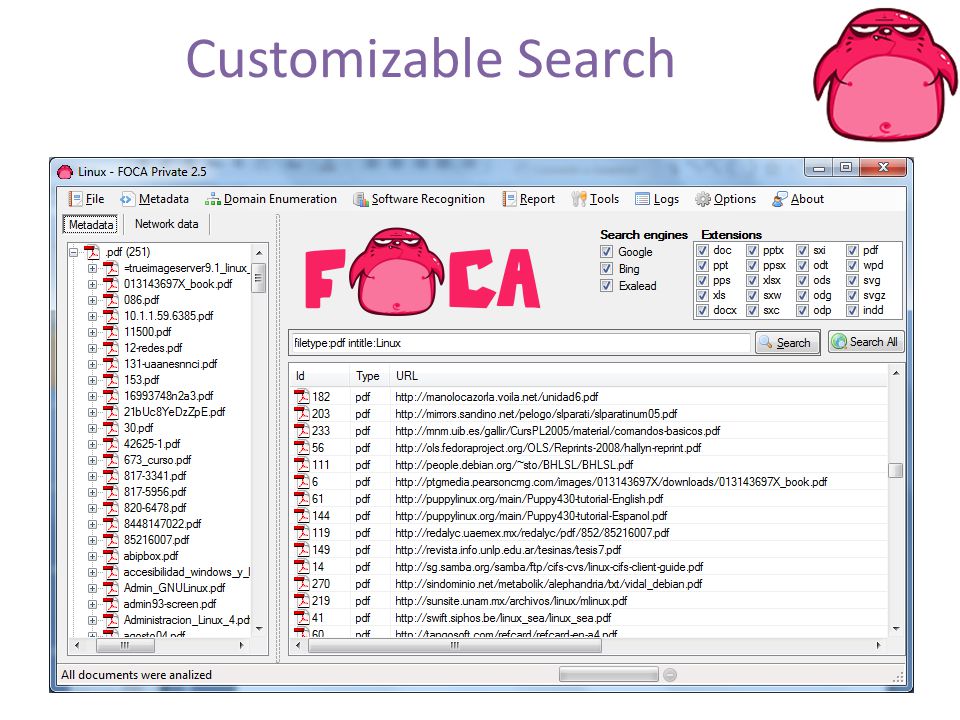The image size is (960, 720).
Task: Click the progress bar in status bar
Action: click(609, 675)
